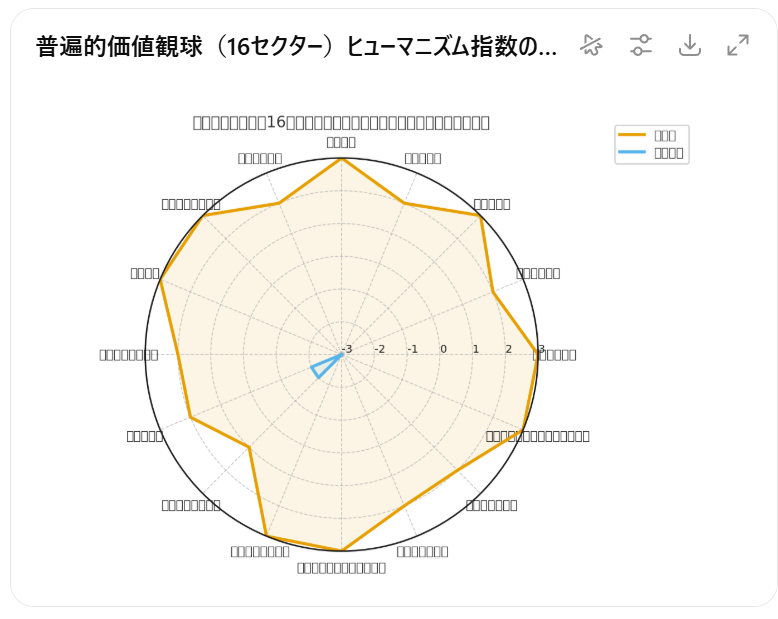Click the -1 radial tick label
Image resolution: width=778 pixels, height=619 pixels.
point(412,349)
